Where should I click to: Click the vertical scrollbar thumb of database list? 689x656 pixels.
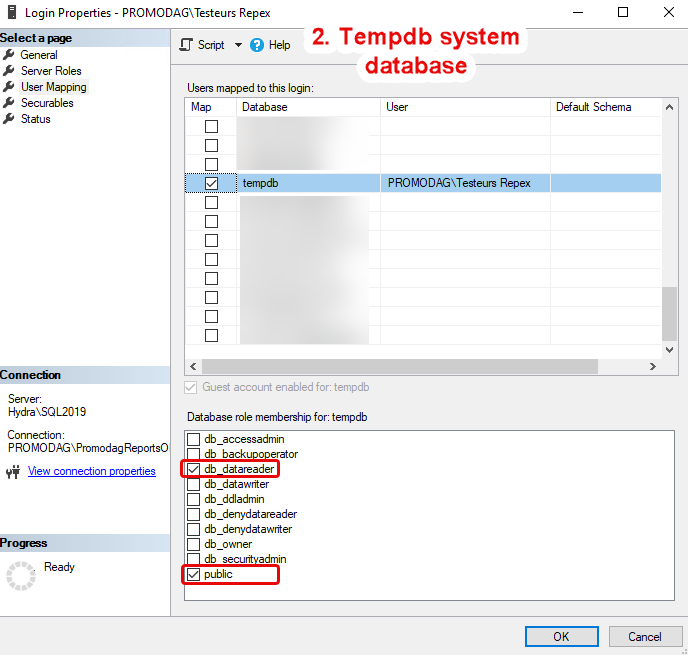point(669,313)
